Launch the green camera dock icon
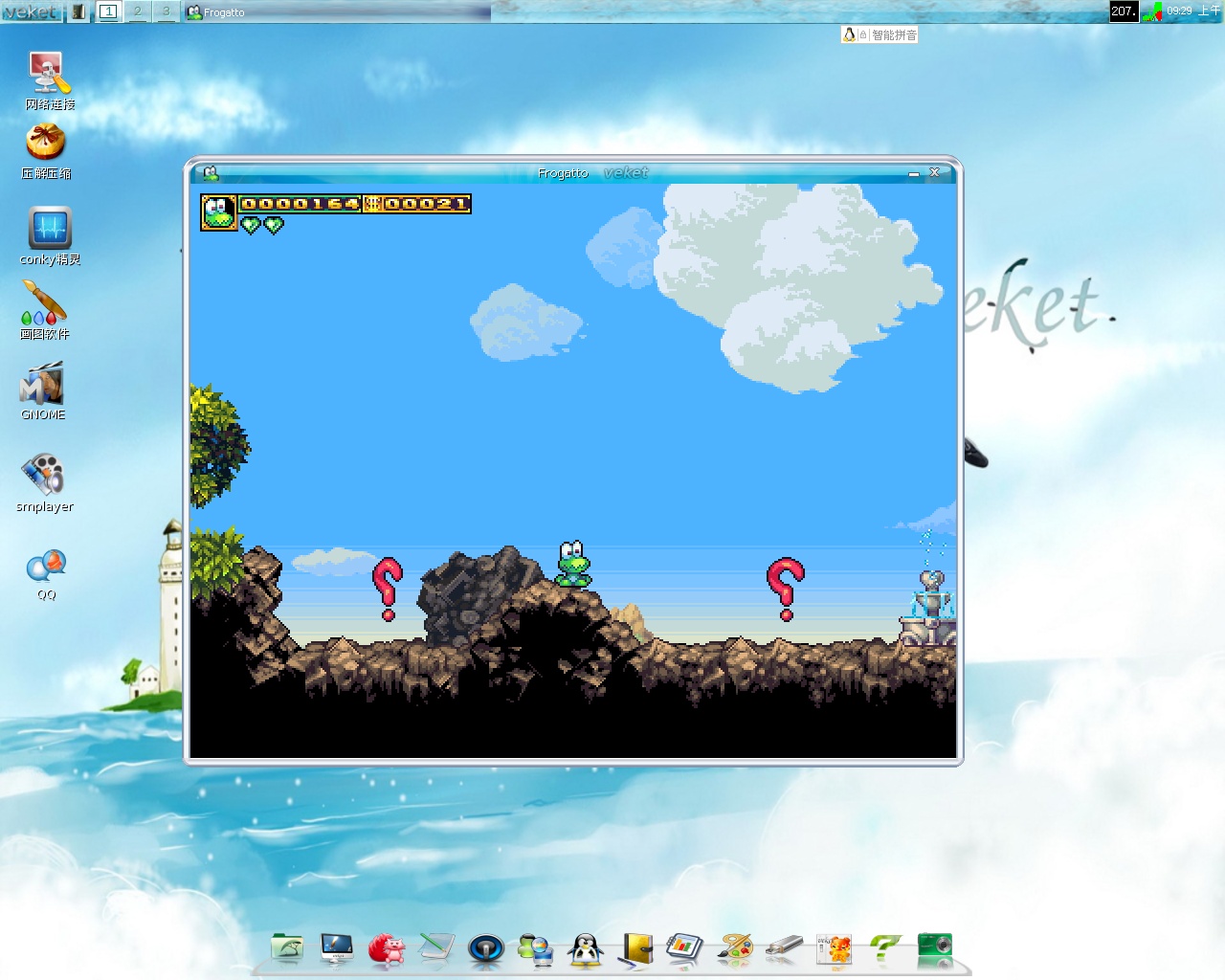The height and width of the screenshot is (980, 1225). pyautogui.click(x=935, y=948)
